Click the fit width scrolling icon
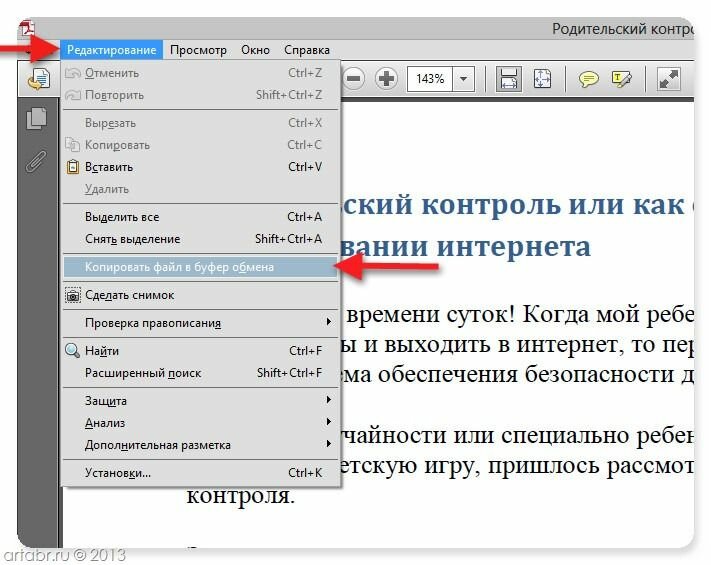The height and width of the screenshot is (565, 711). pyautogui.click(x=508, y=79)
